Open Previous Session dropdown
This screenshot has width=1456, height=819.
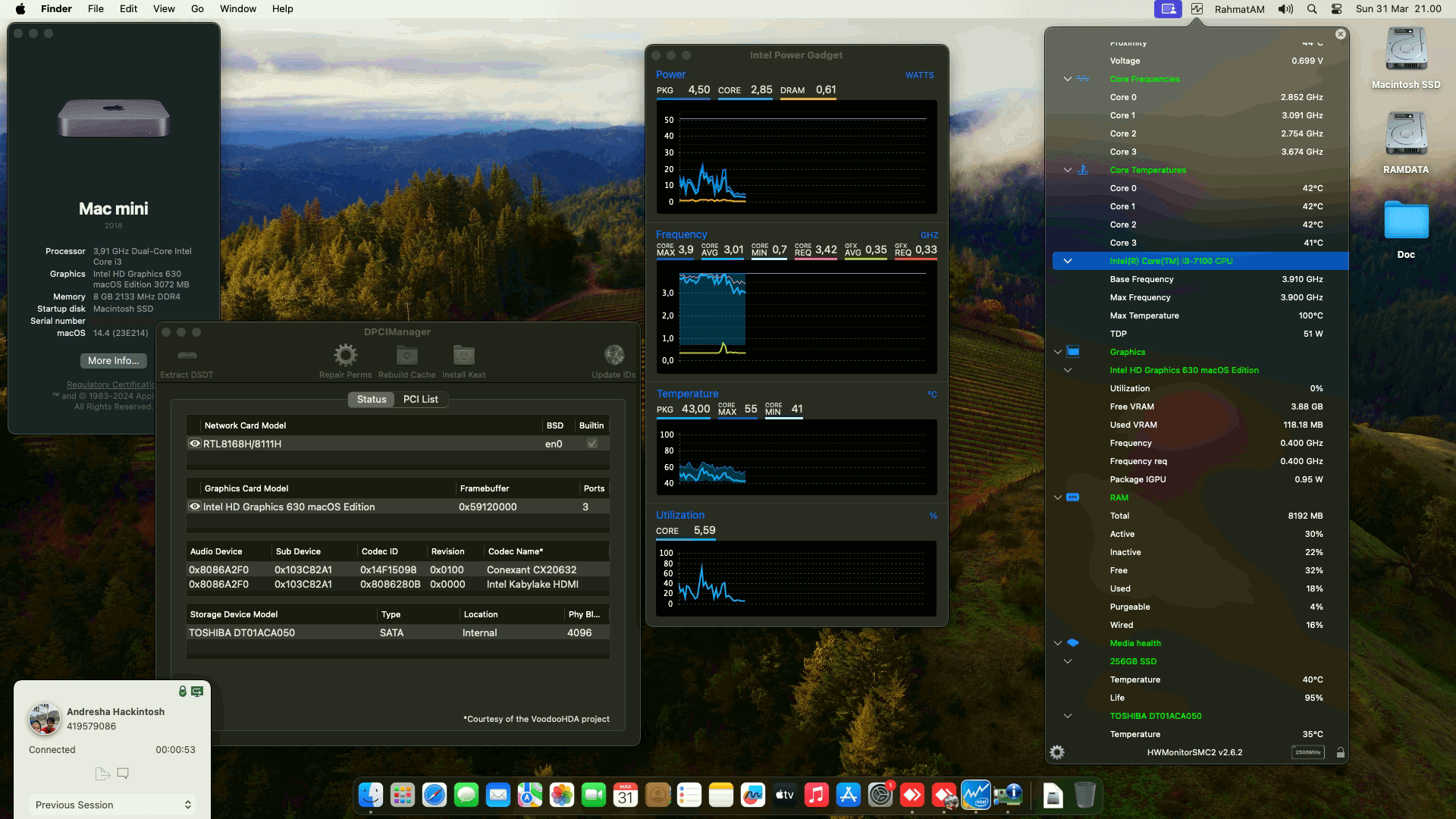point(112,805)
